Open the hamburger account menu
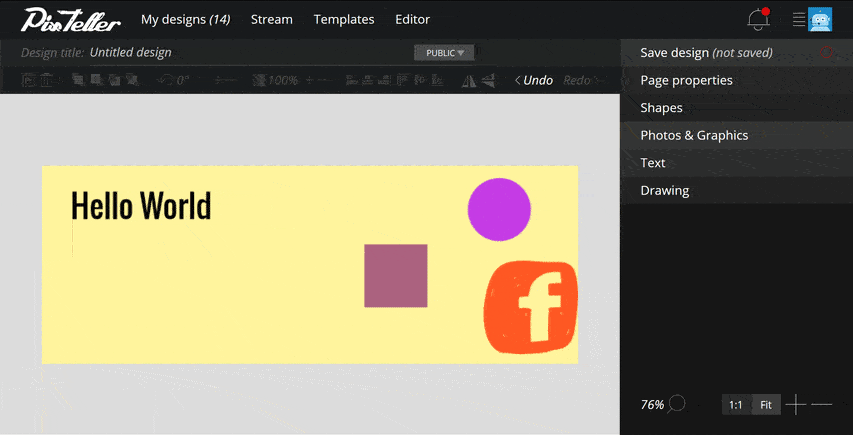 coord(799,20)
